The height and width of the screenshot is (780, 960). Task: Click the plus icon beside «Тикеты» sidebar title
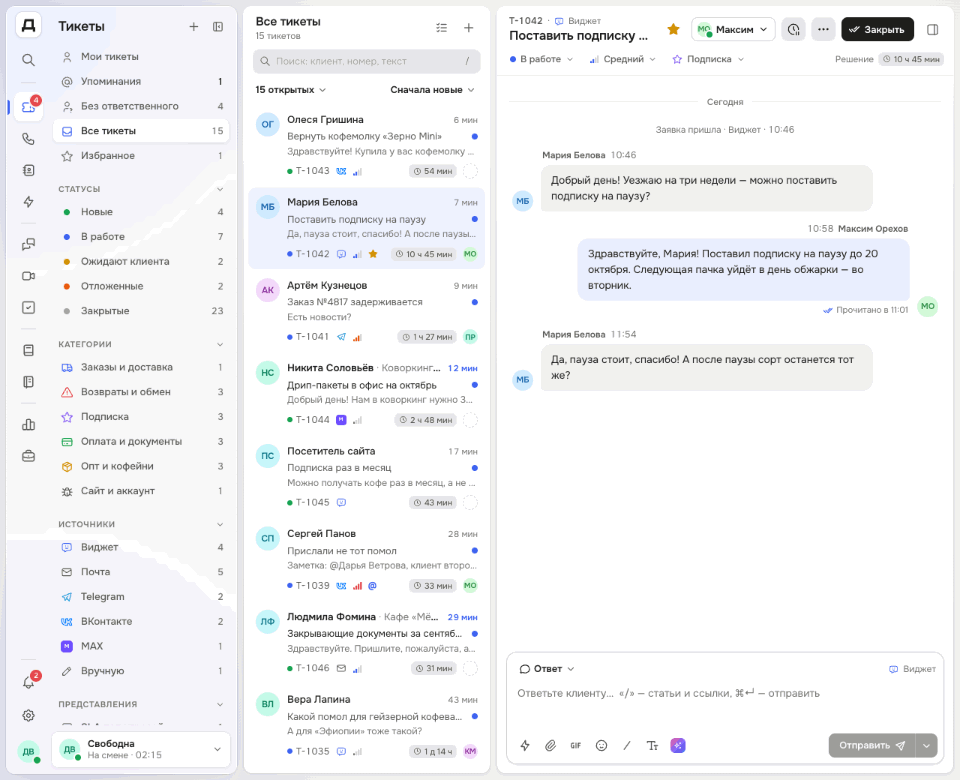[x=193, y=26]
